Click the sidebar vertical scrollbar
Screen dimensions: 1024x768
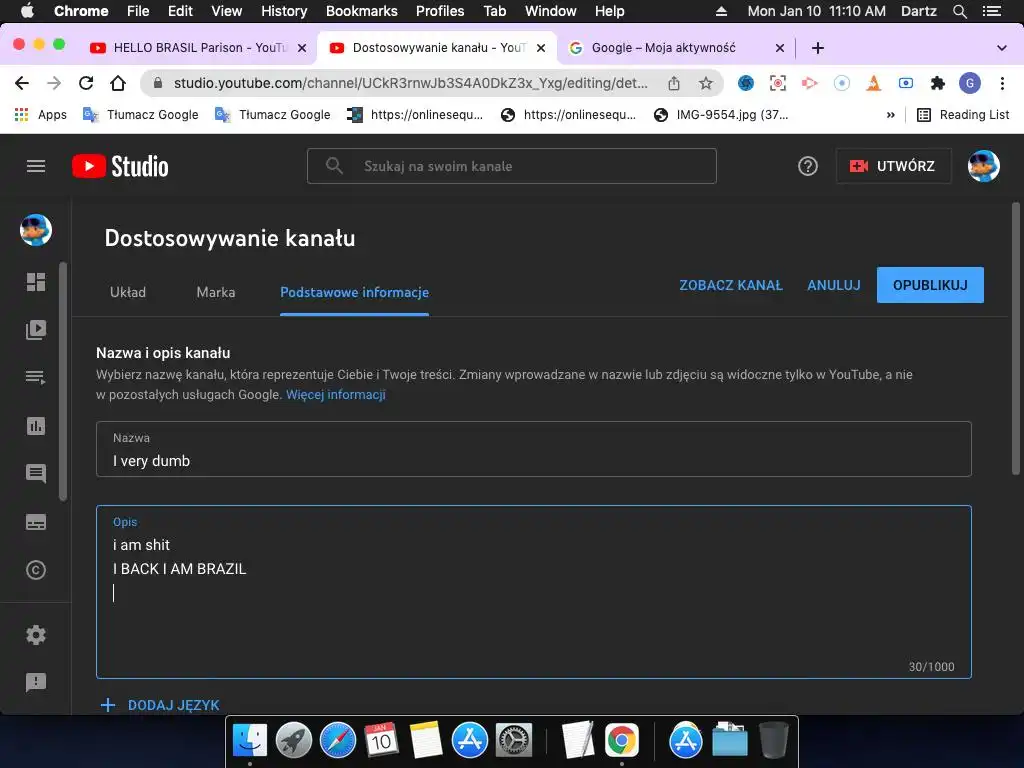[x=63, y=382]
